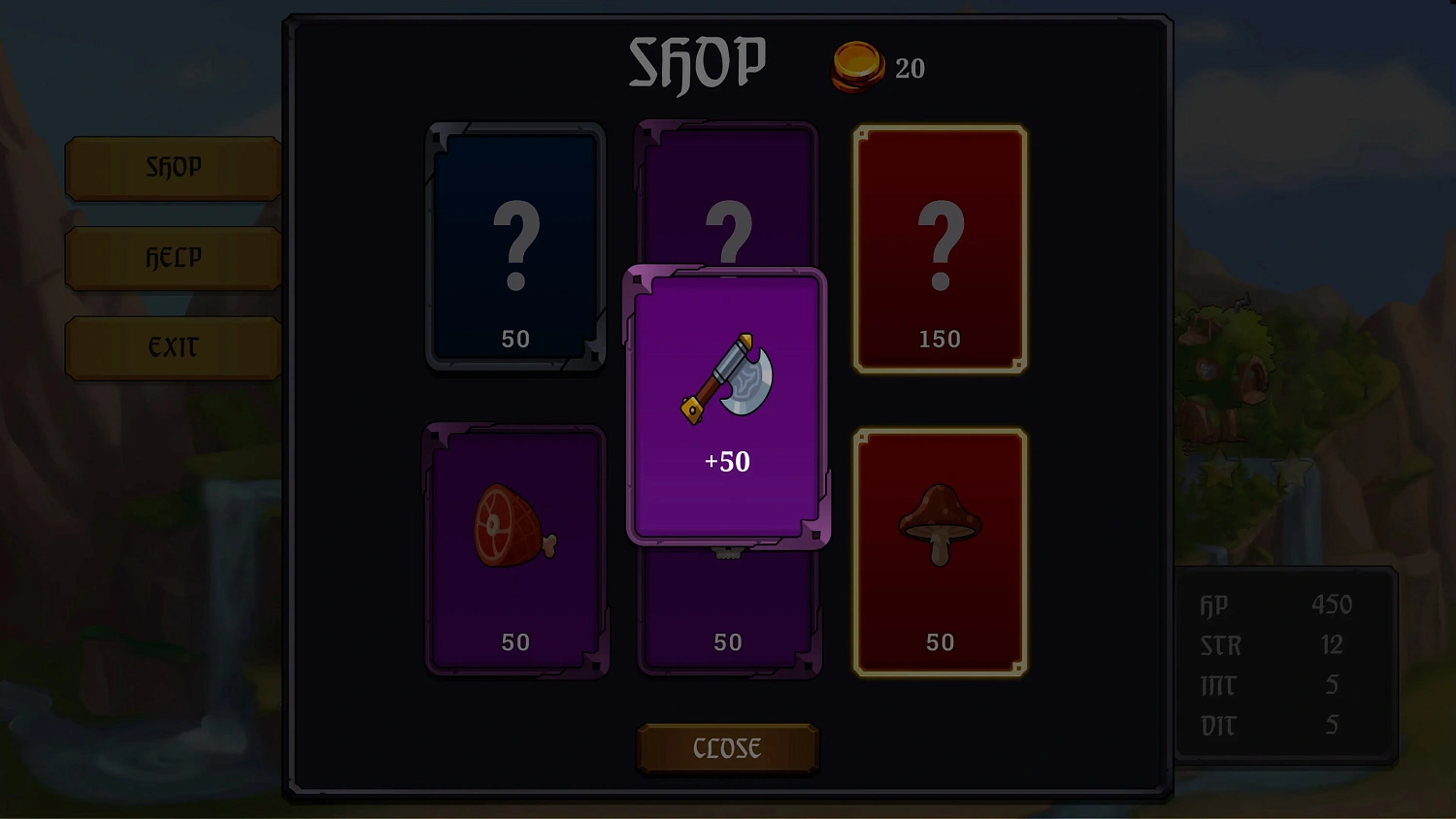Click the Exit side menu button

click(173, 347)
